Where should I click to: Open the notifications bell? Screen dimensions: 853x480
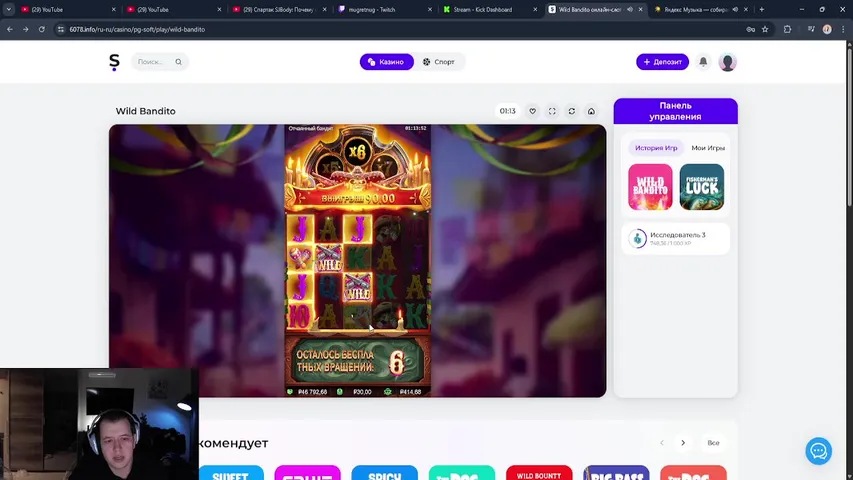[x=703, y=62]
